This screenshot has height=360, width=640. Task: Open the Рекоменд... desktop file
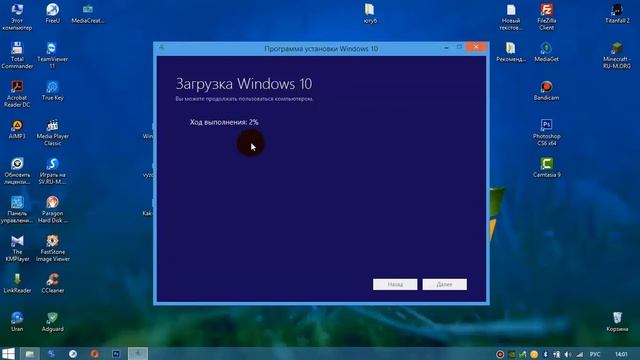click(511, 52)
